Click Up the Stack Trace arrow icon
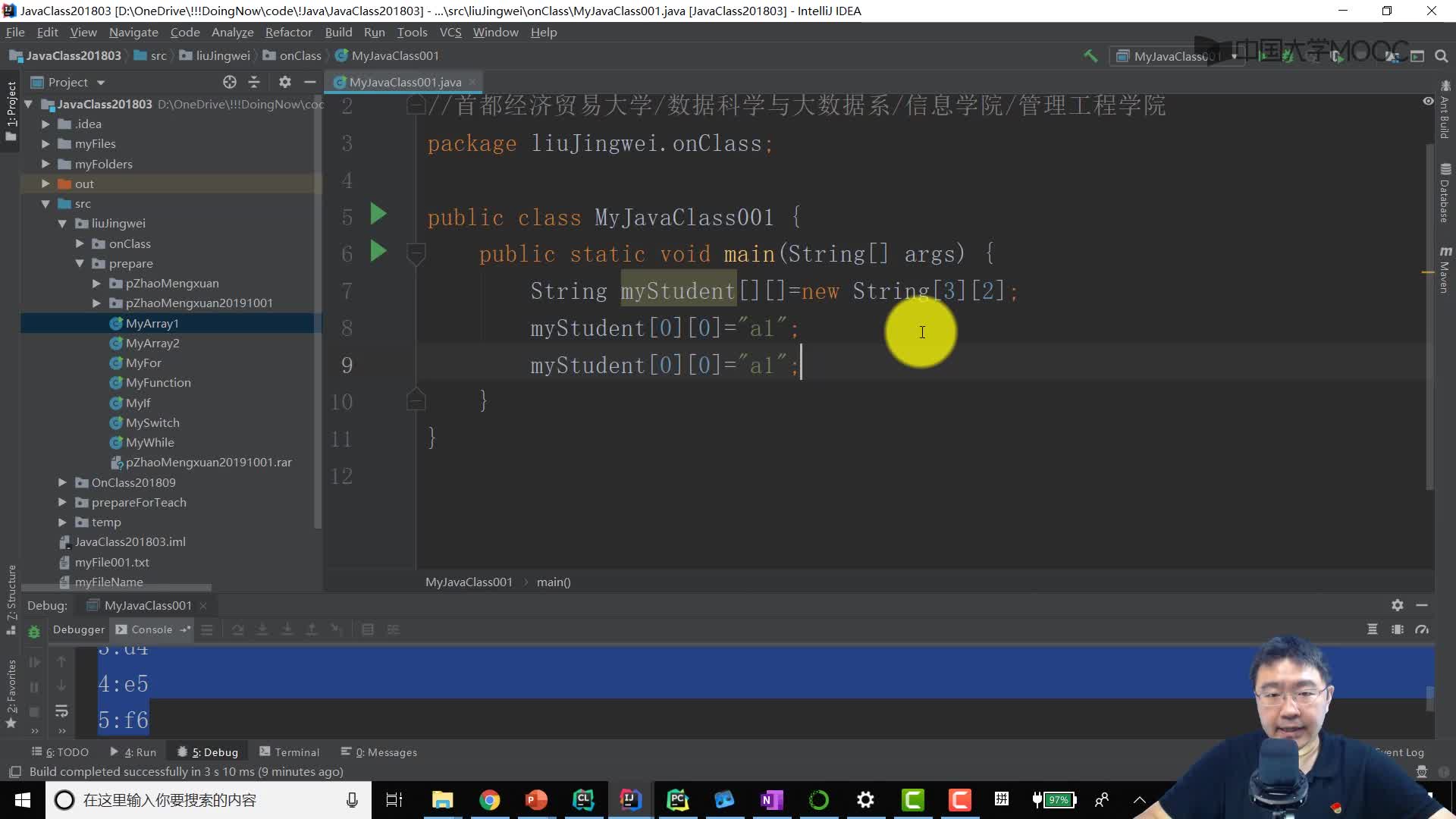The image size is (1456, 819). click(x=61, y=662)
